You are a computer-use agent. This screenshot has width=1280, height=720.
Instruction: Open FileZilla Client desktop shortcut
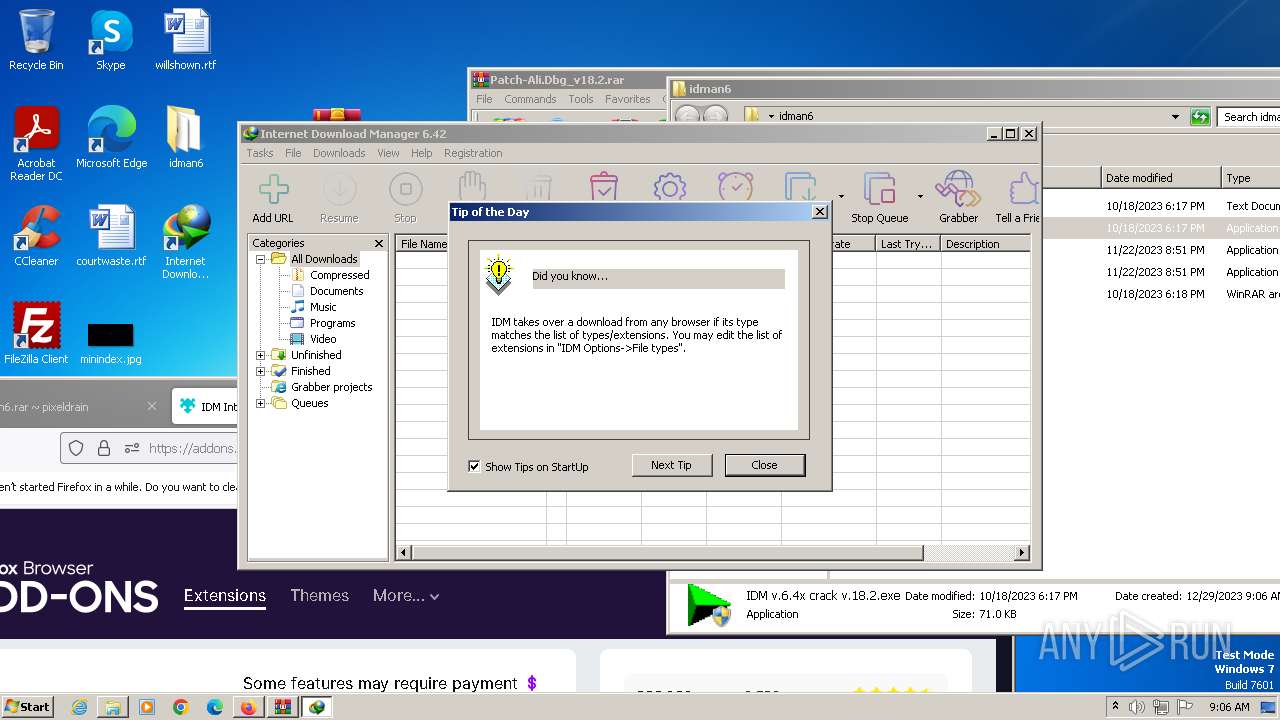pyautogui.click(x=36, y=334)
